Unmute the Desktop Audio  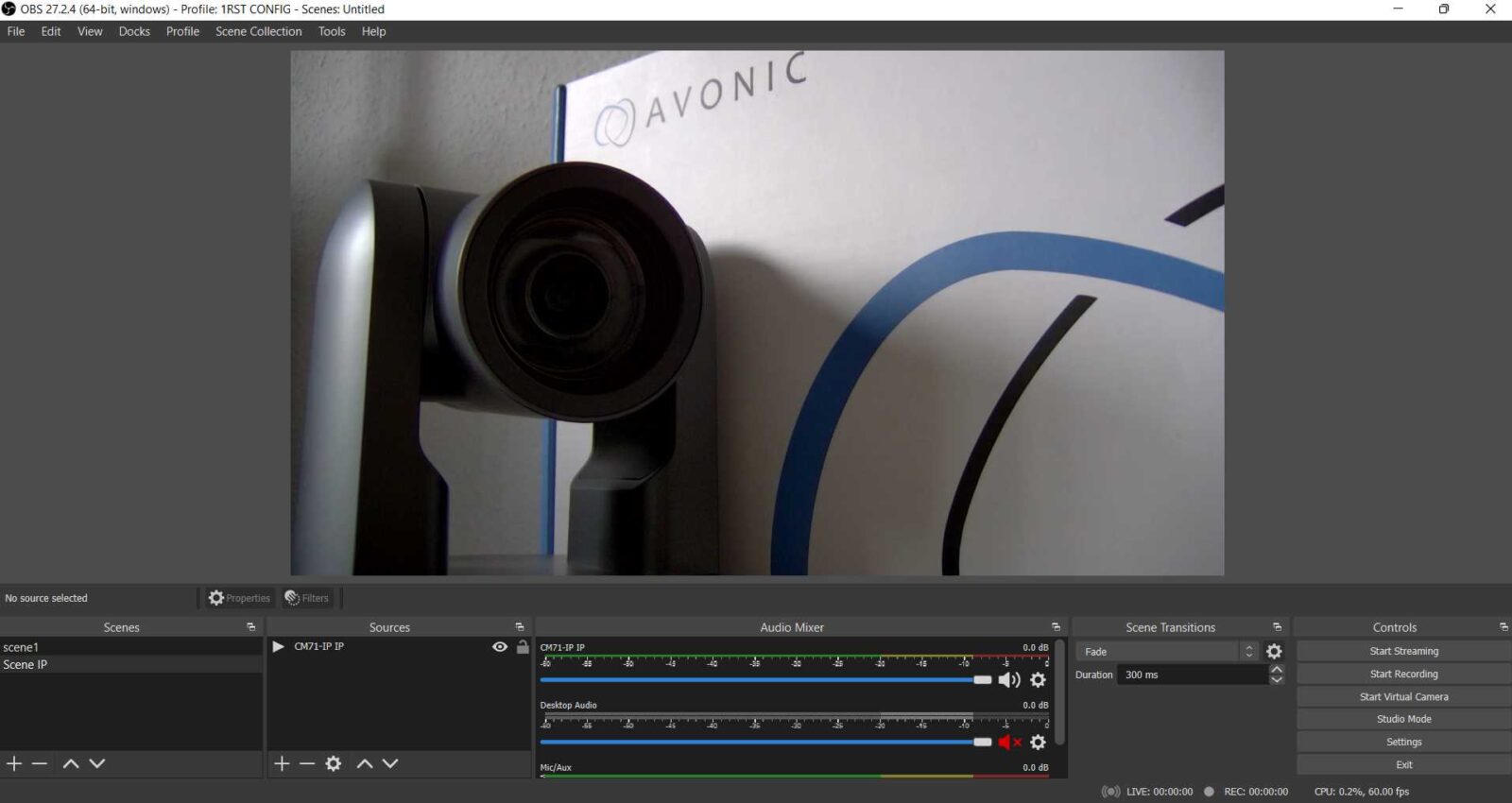click(x=1009, y=743)
